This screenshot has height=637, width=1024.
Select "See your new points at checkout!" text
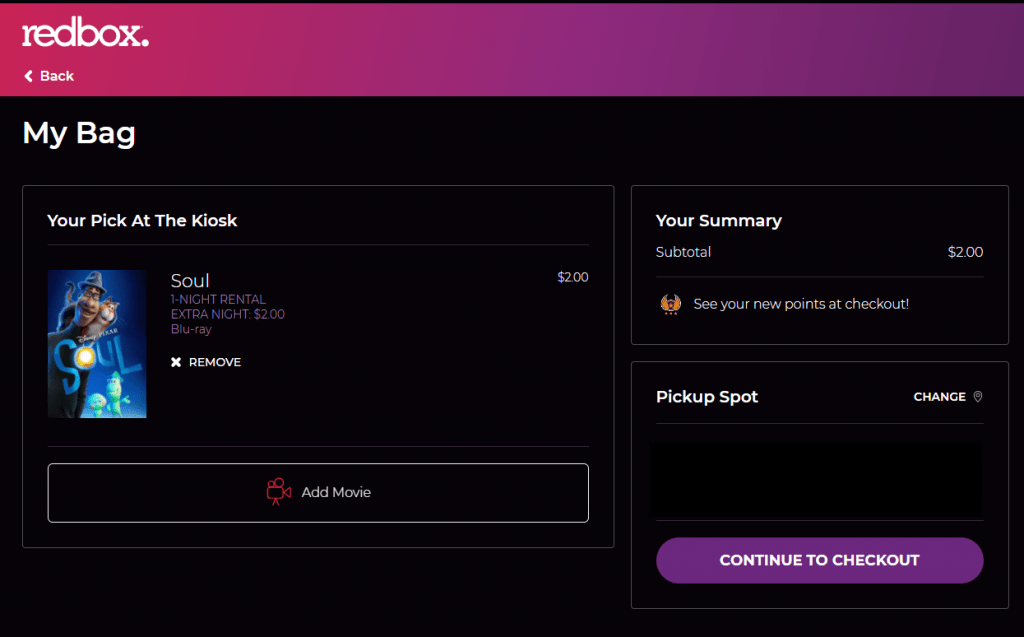pos(801,304)
